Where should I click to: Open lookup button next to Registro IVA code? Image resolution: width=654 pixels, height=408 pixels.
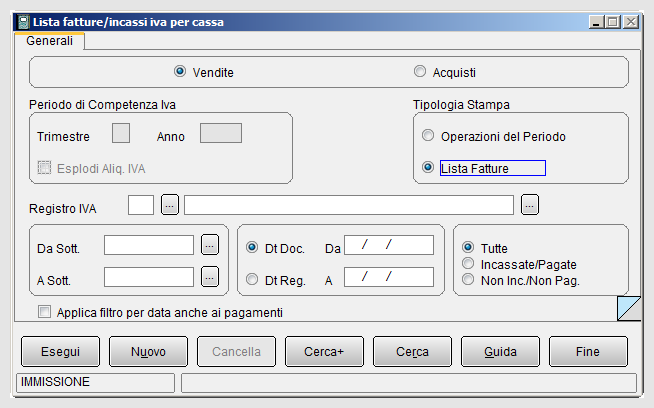(170, 205)
